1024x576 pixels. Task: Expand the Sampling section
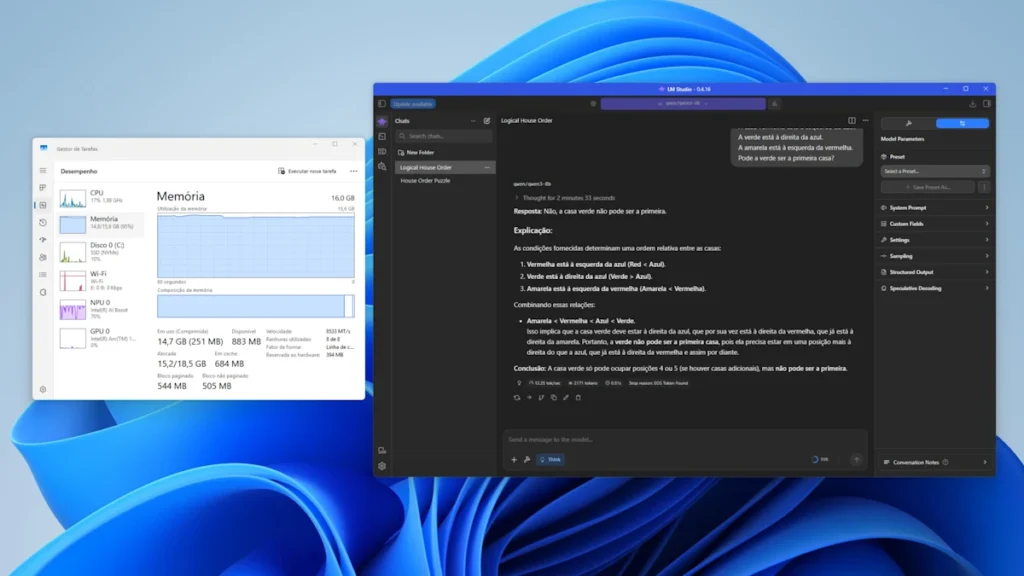935,256
